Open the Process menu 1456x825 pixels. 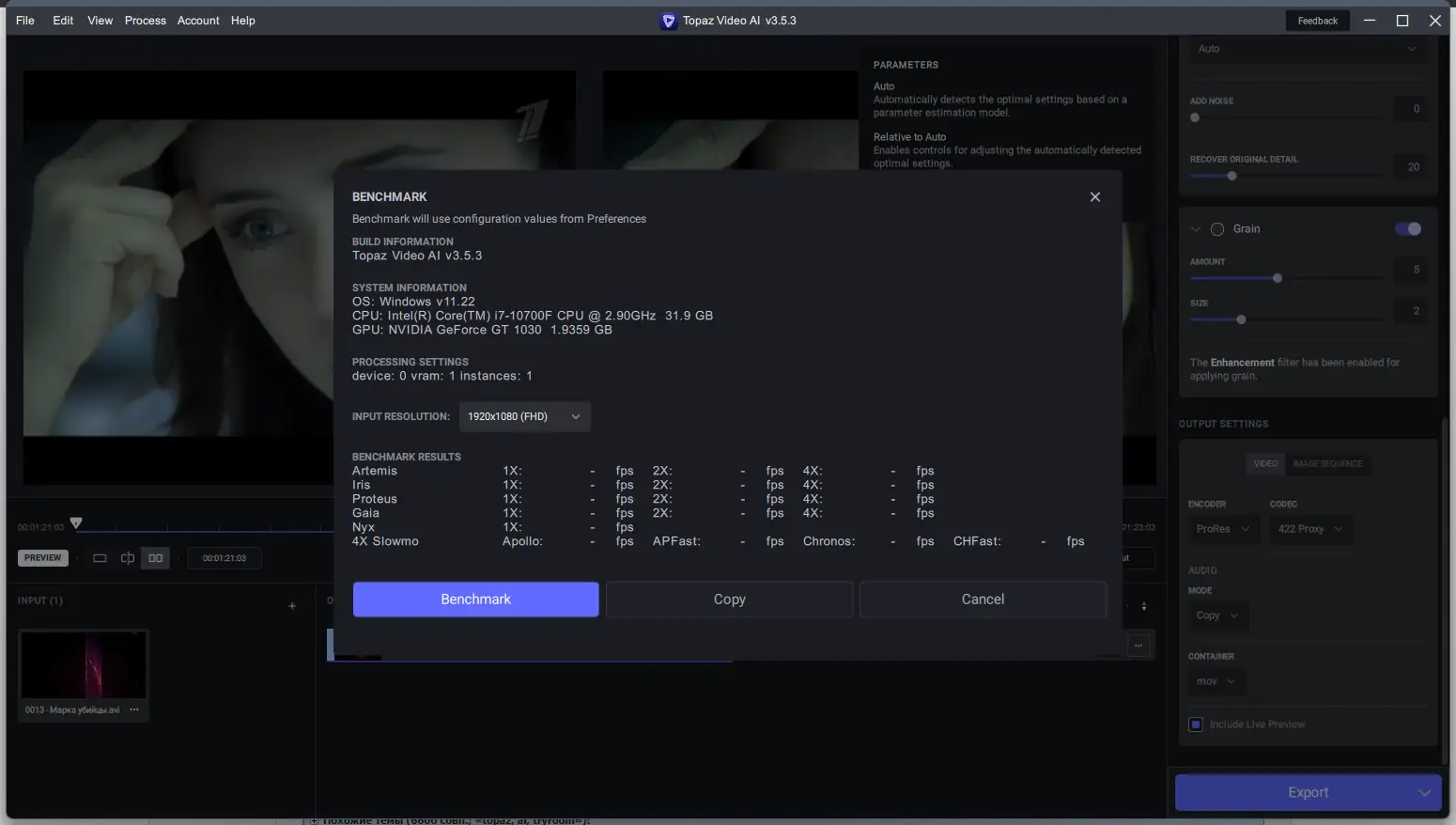click(x=146, y=21)
